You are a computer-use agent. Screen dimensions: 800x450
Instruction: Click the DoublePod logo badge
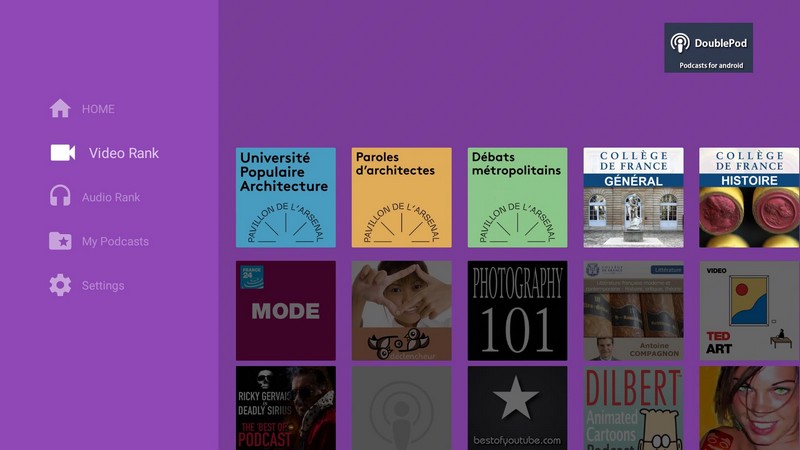pos(708,47)
